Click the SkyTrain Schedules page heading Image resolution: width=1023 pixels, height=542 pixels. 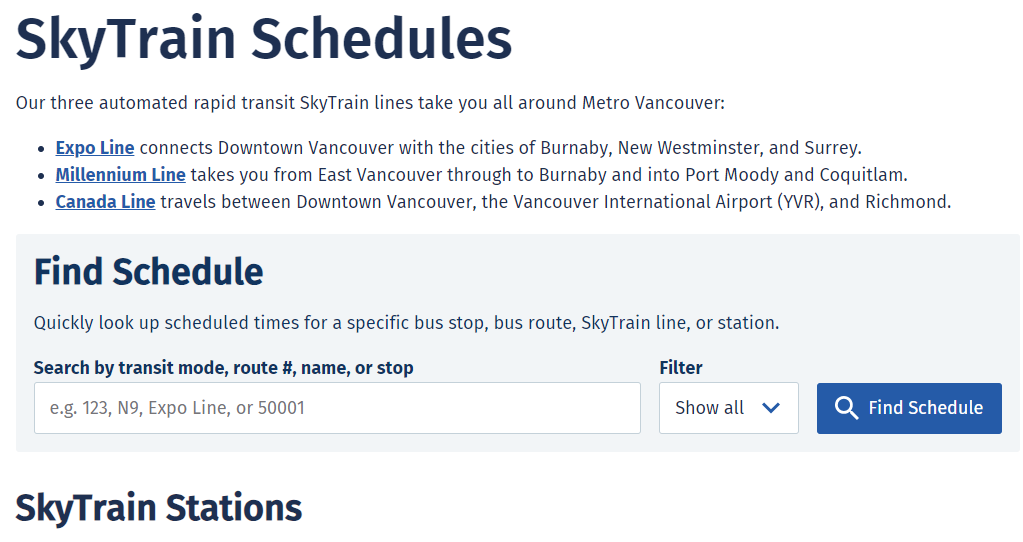click(264, 39)
